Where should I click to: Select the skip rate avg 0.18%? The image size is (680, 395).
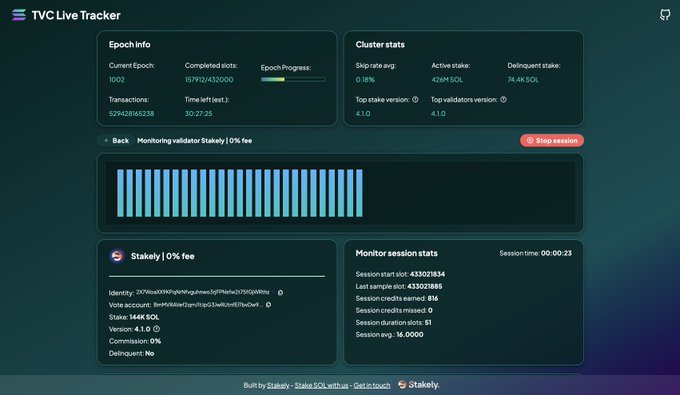pos(365,80)
